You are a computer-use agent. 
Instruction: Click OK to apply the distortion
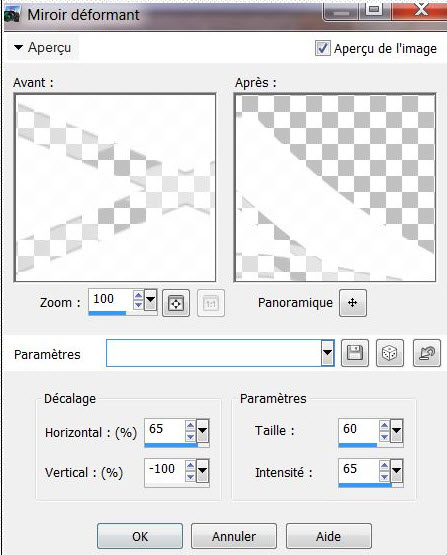click(140, 536)
